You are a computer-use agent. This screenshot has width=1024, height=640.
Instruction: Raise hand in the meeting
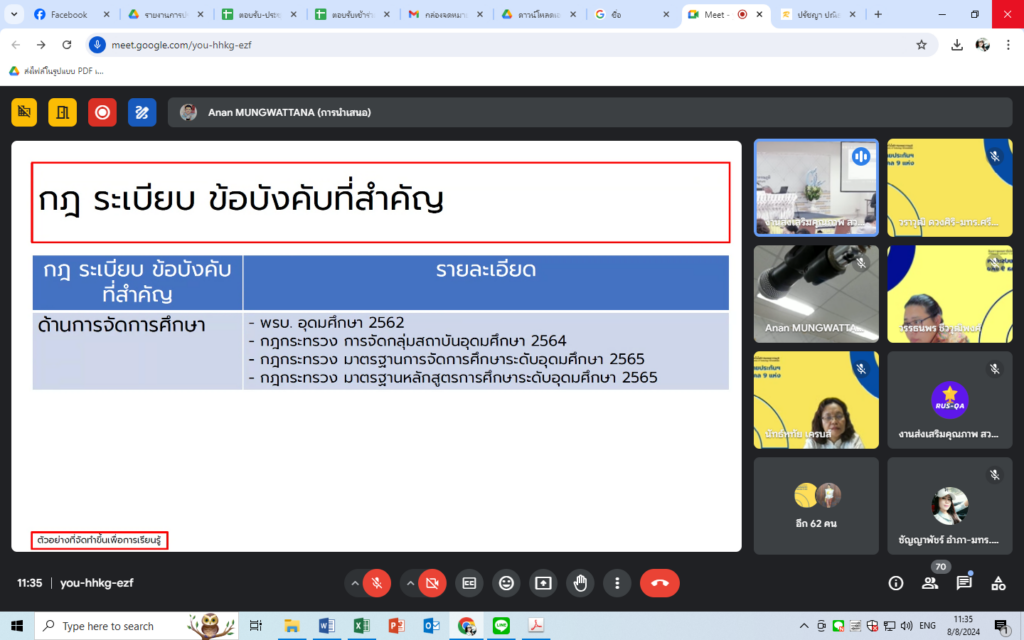(580, 583)
